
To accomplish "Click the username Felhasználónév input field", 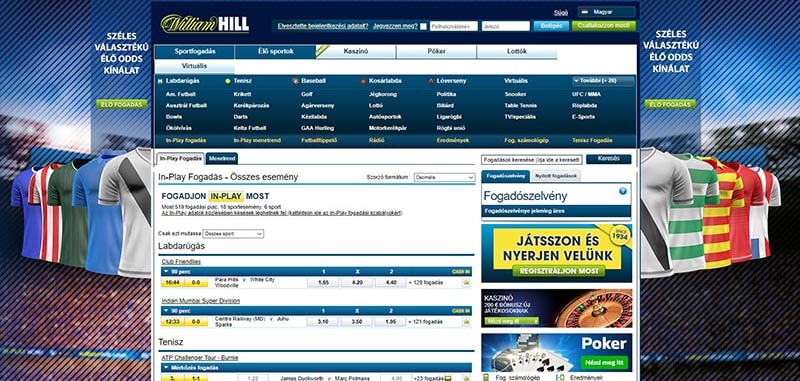I will (x=454, y=26).
